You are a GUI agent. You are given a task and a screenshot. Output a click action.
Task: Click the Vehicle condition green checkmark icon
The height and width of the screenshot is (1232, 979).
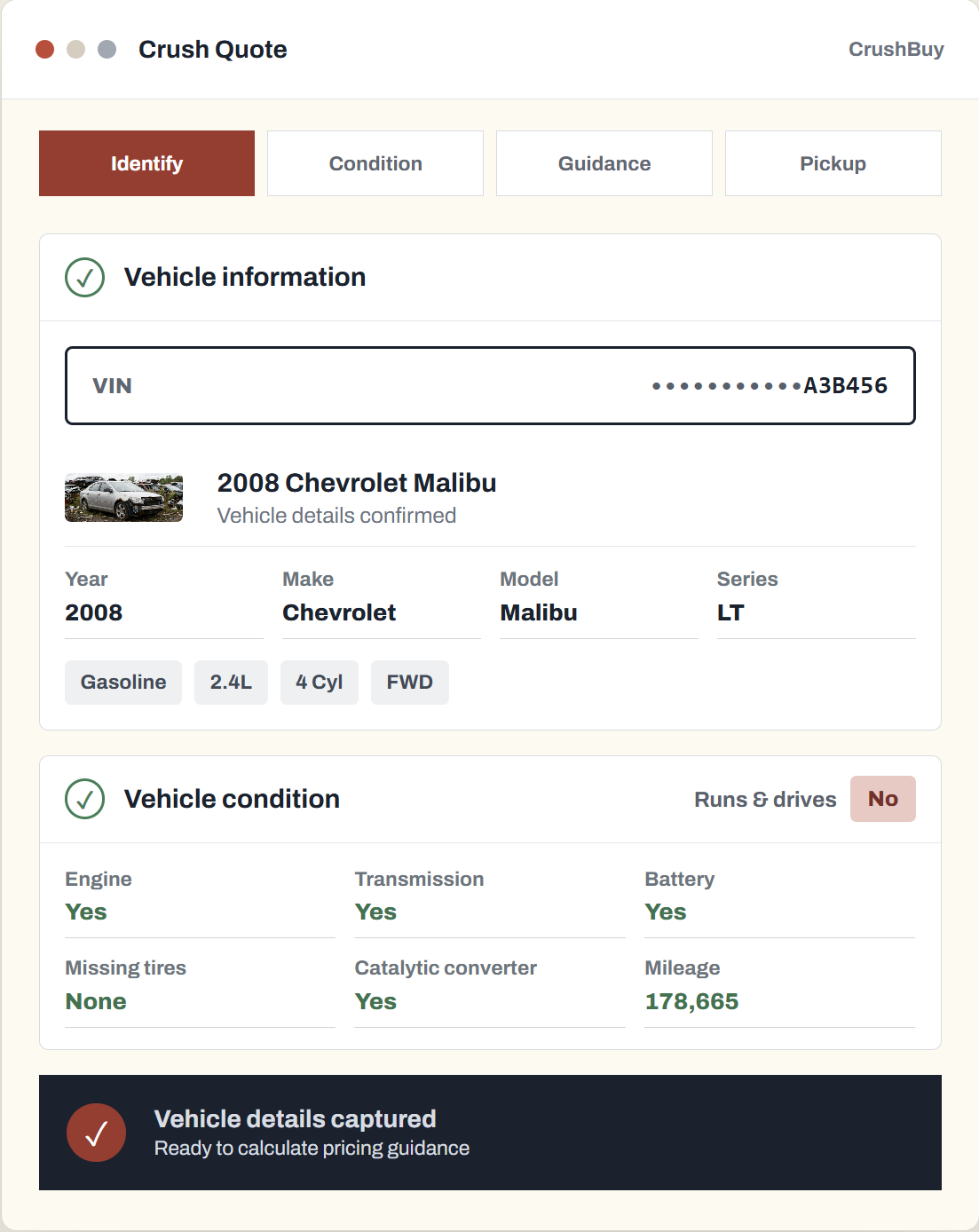pyautogui.click(x=85, y=799)
